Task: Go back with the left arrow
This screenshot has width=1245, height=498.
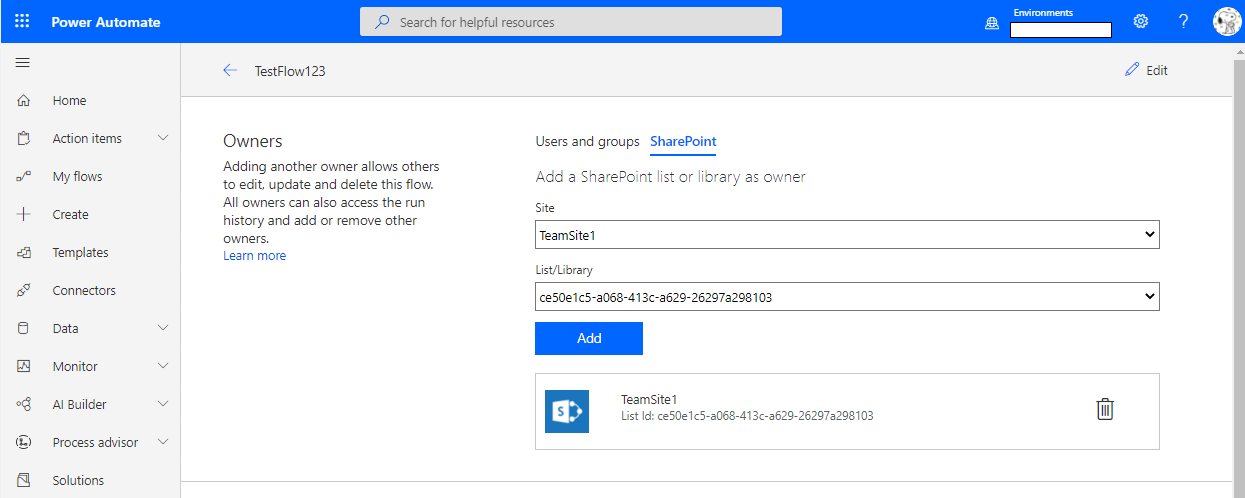Action: [x=230, y=70]
